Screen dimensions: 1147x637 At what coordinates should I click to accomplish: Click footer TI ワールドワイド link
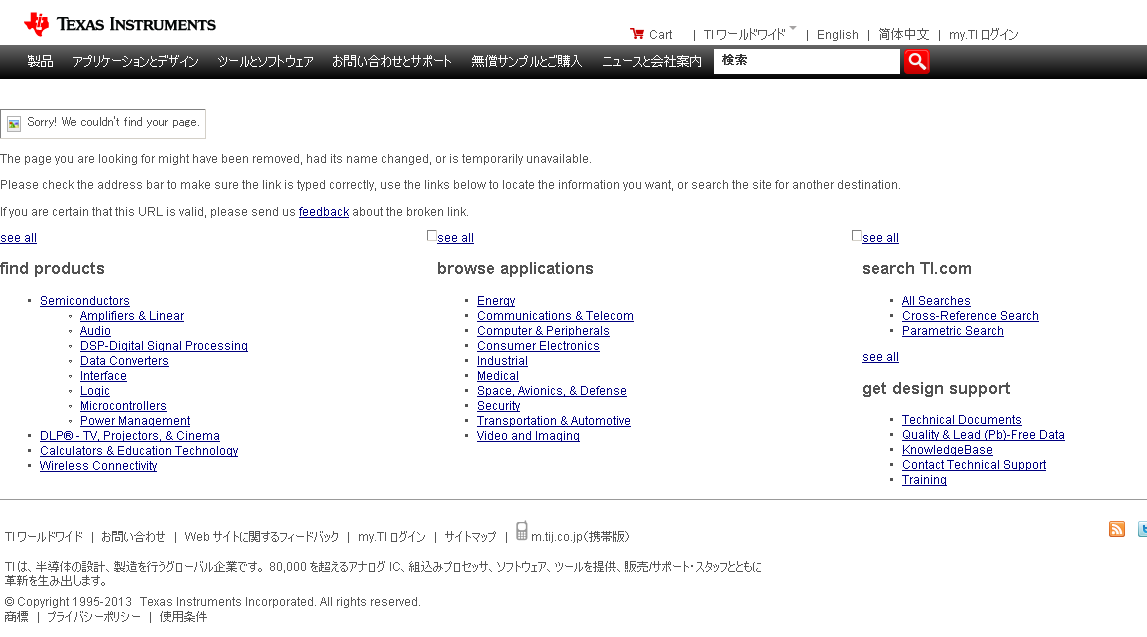(44, 537)
